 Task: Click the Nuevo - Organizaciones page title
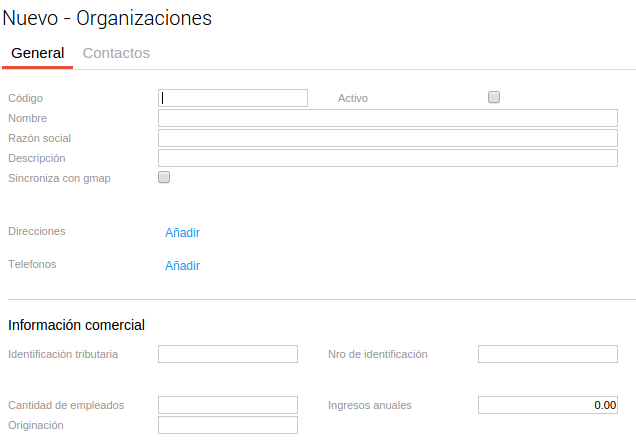pyautogui.click(x=107, y=18)
